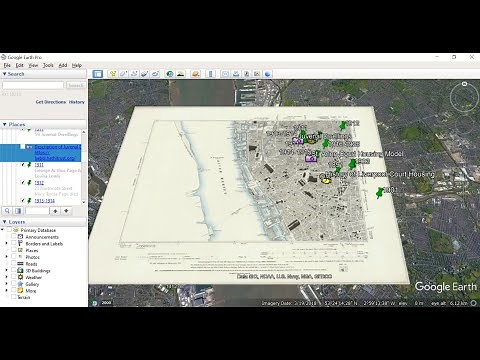Click the Places panel scrollbar

click(x=84, y=167)
